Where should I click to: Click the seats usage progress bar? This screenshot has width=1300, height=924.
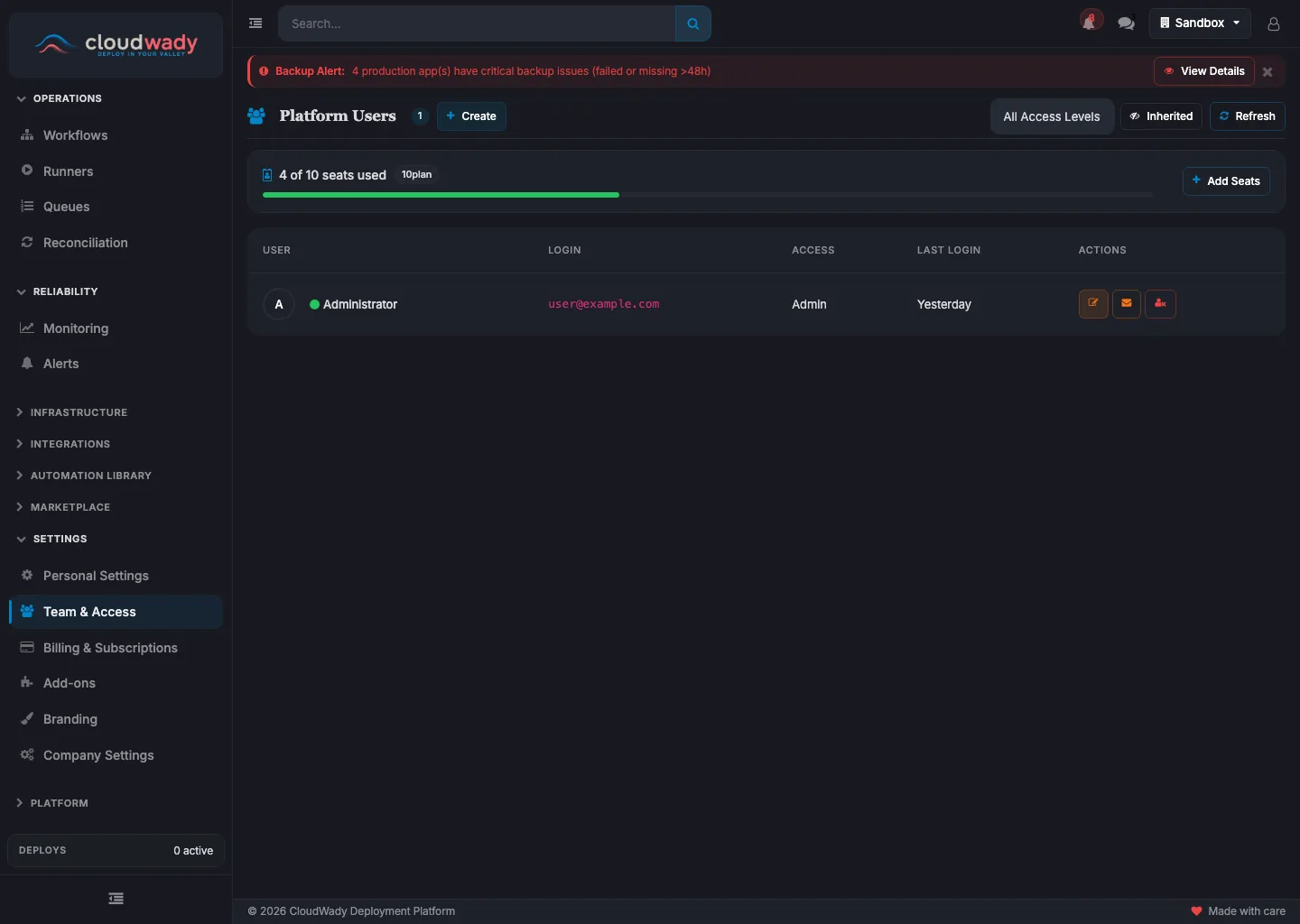pos(708,195)
